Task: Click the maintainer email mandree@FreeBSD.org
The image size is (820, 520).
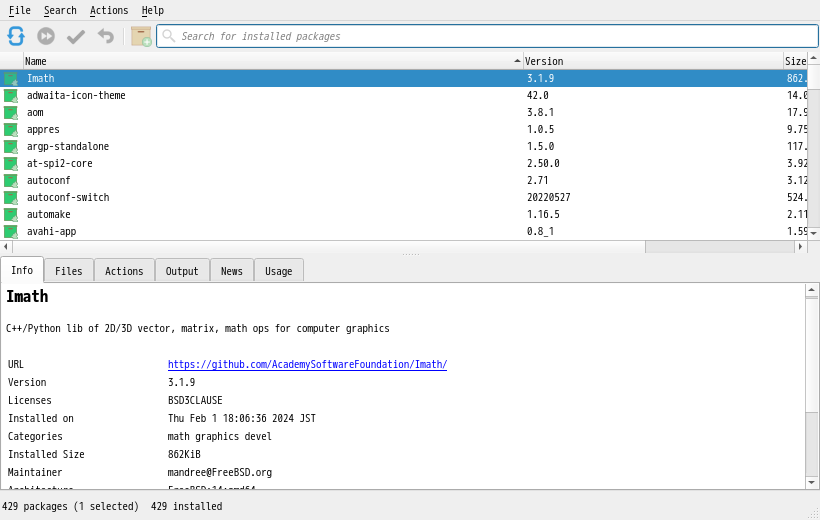Action: pyautogui.click(x=220, y=472)
